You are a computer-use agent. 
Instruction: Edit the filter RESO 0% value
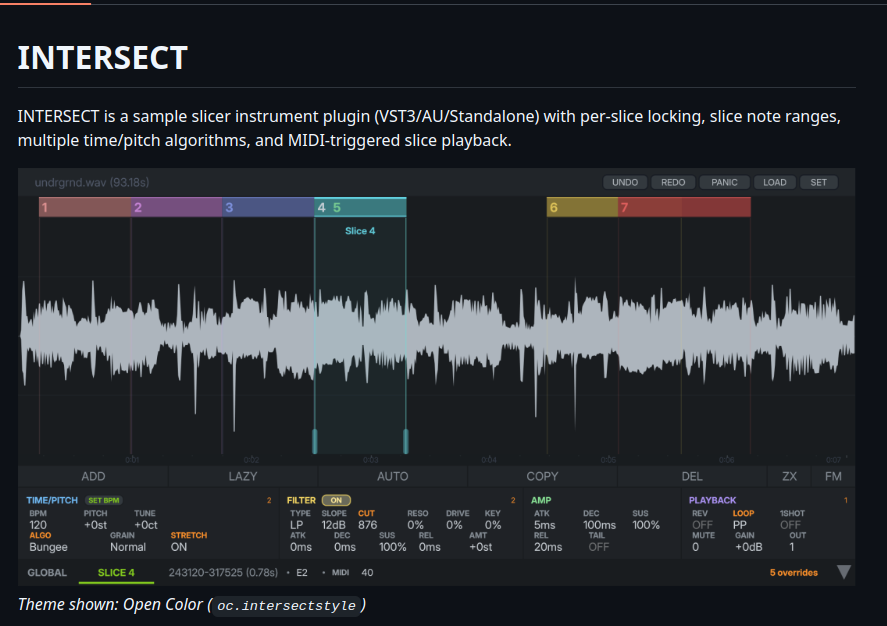[x=415, y=525]
